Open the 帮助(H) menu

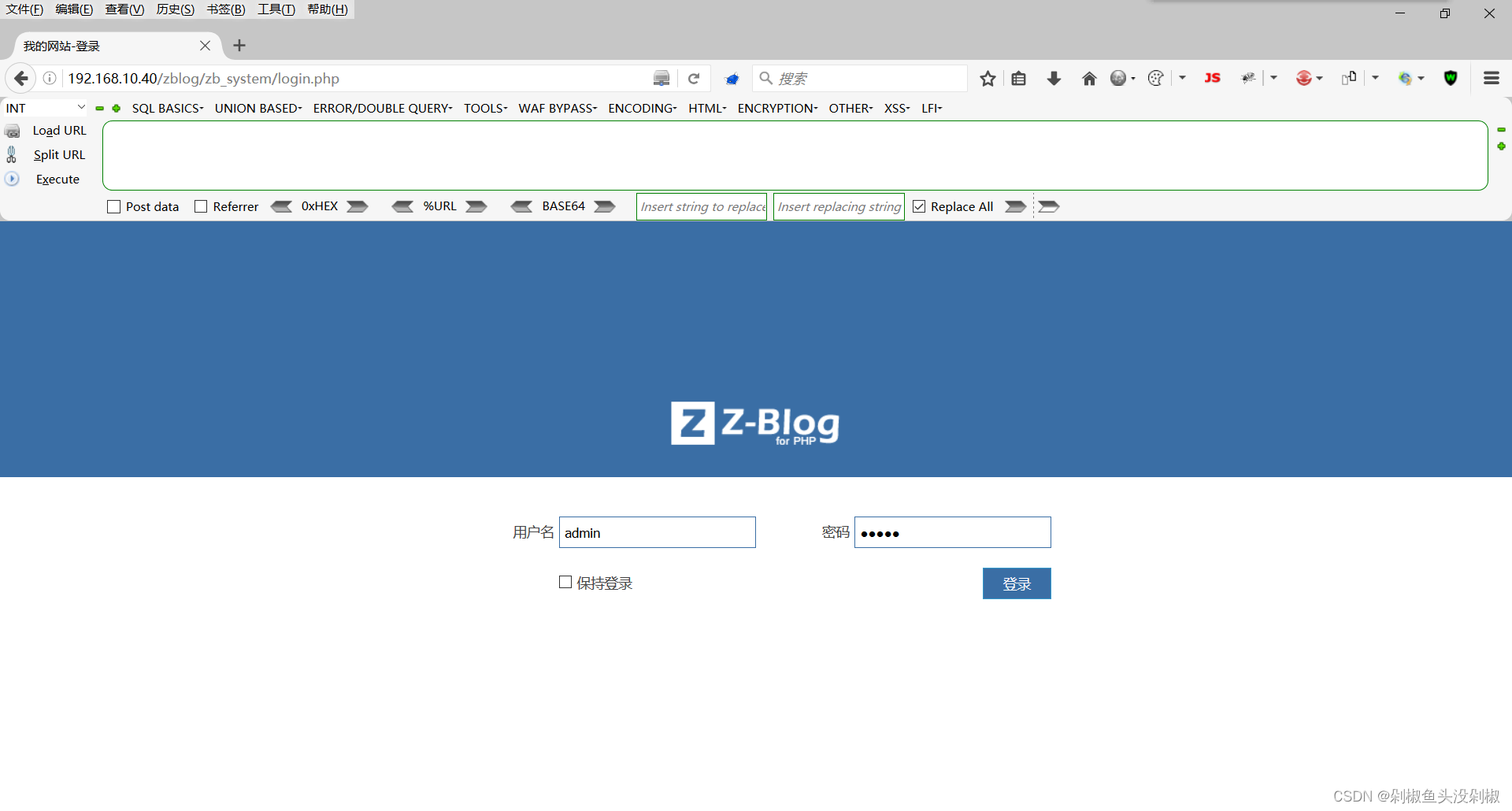pos(328,9)
